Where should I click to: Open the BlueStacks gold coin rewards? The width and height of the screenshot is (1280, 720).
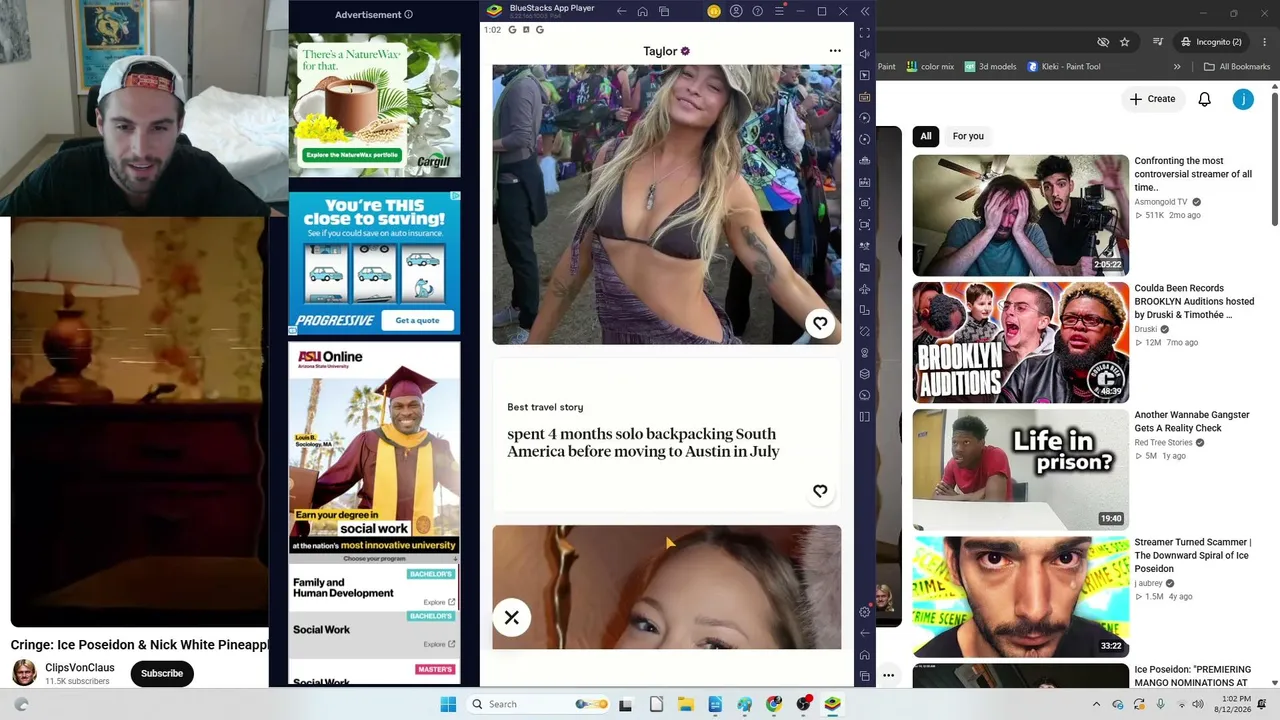tap(714, 11)
